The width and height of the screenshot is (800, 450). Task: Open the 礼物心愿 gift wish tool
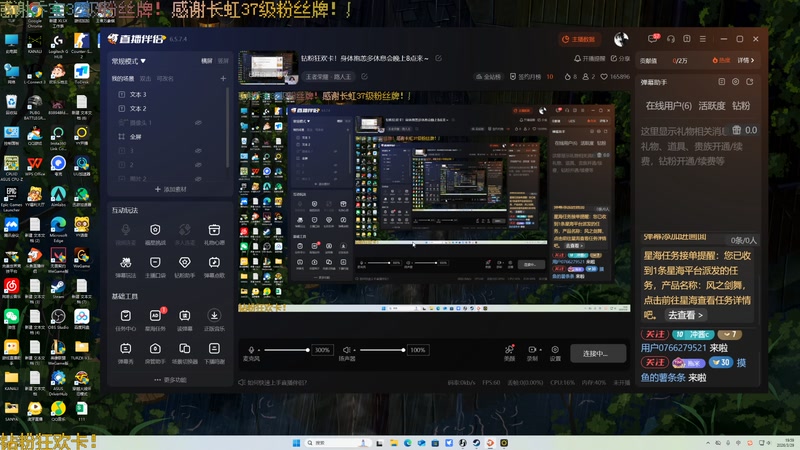[214, 234]
